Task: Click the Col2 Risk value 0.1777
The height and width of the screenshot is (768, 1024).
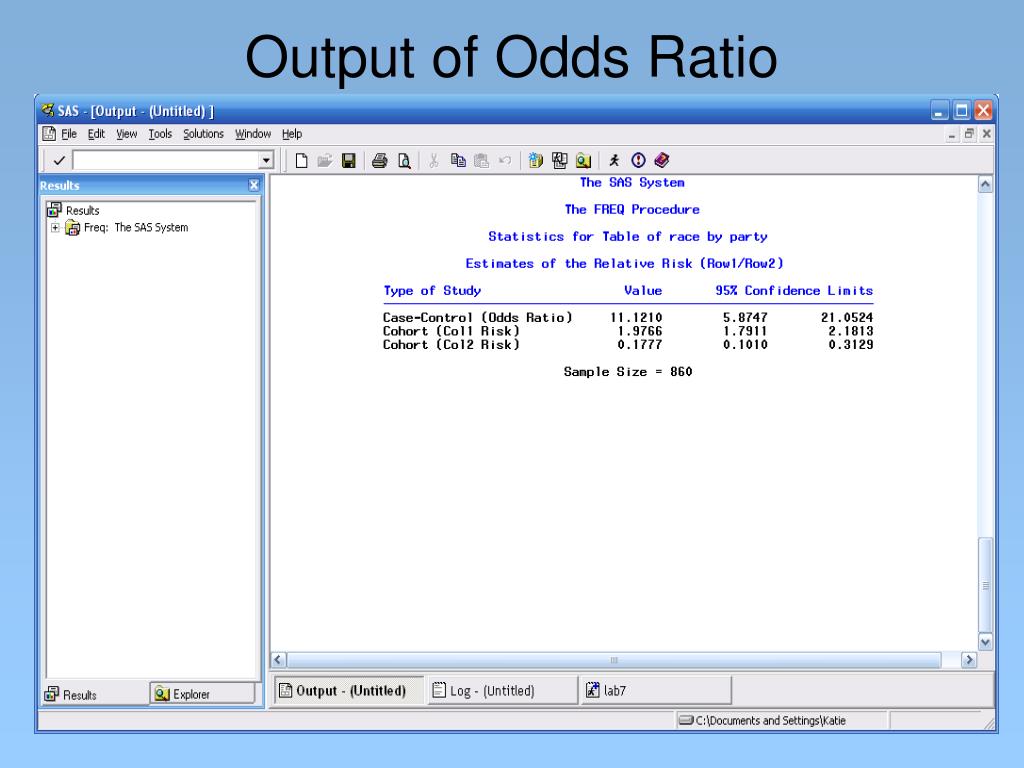Action: (x=640, y=345)
